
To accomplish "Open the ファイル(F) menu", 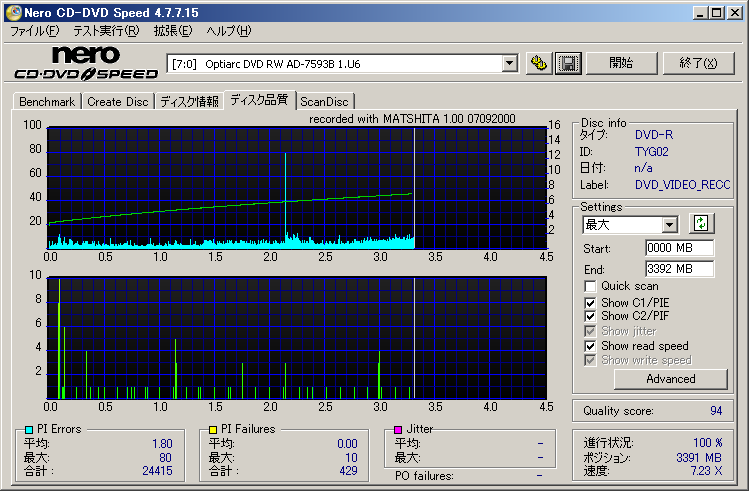I will coord(34,31).
